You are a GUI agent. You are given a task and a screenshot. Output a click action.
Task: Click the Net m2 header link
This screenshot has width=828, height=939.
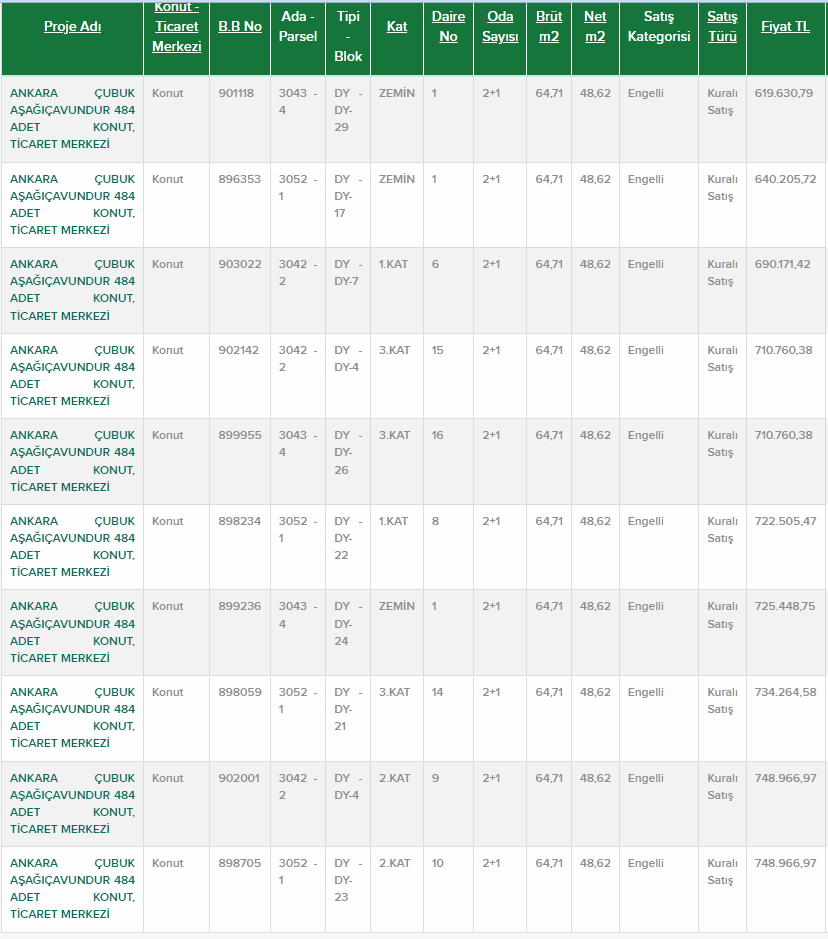[595, 27]
